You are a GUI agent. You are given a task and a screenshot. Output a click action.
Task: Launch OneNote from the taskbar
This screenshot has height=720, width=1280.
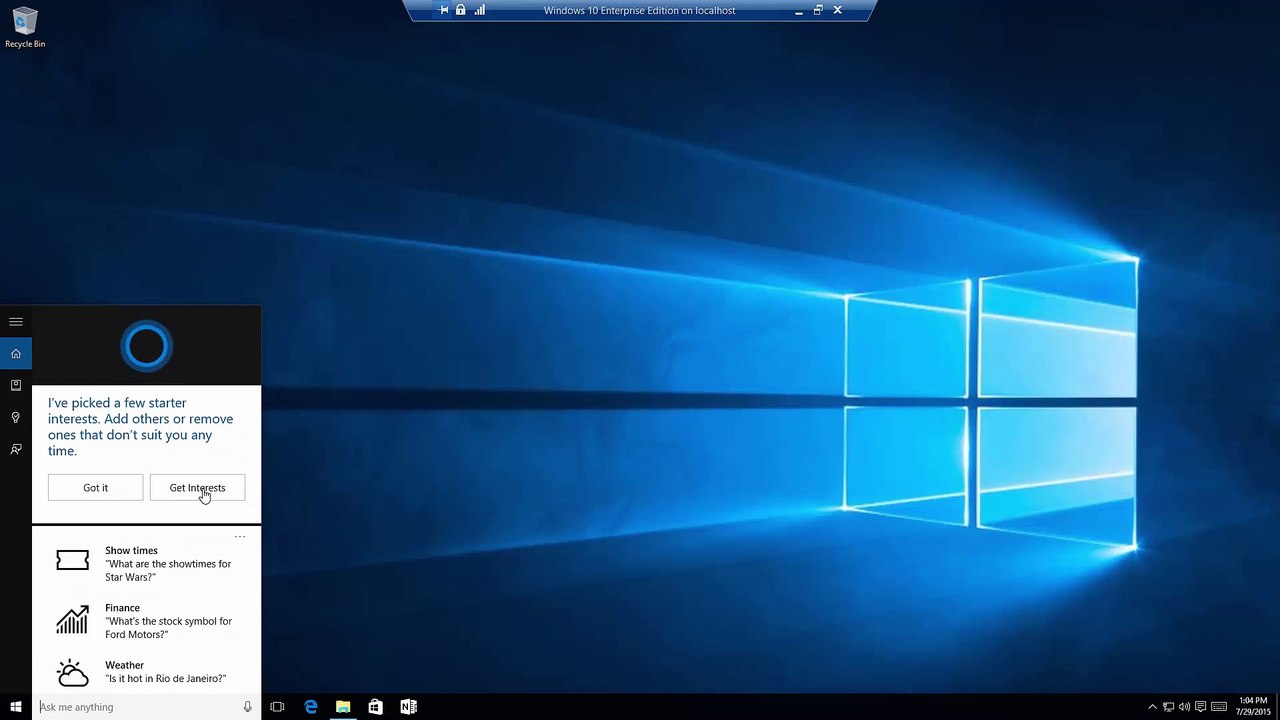click(x=408, y=707)
